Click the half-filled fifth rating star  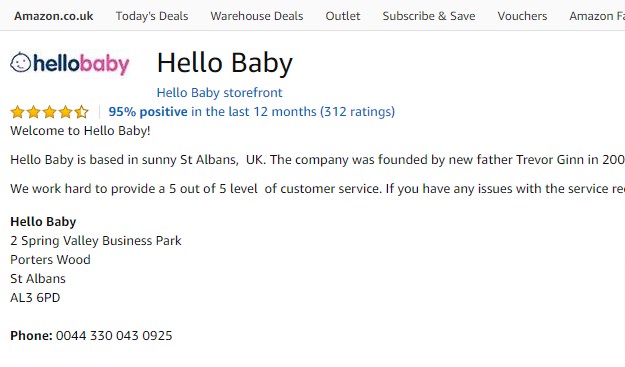click(81, 112)
